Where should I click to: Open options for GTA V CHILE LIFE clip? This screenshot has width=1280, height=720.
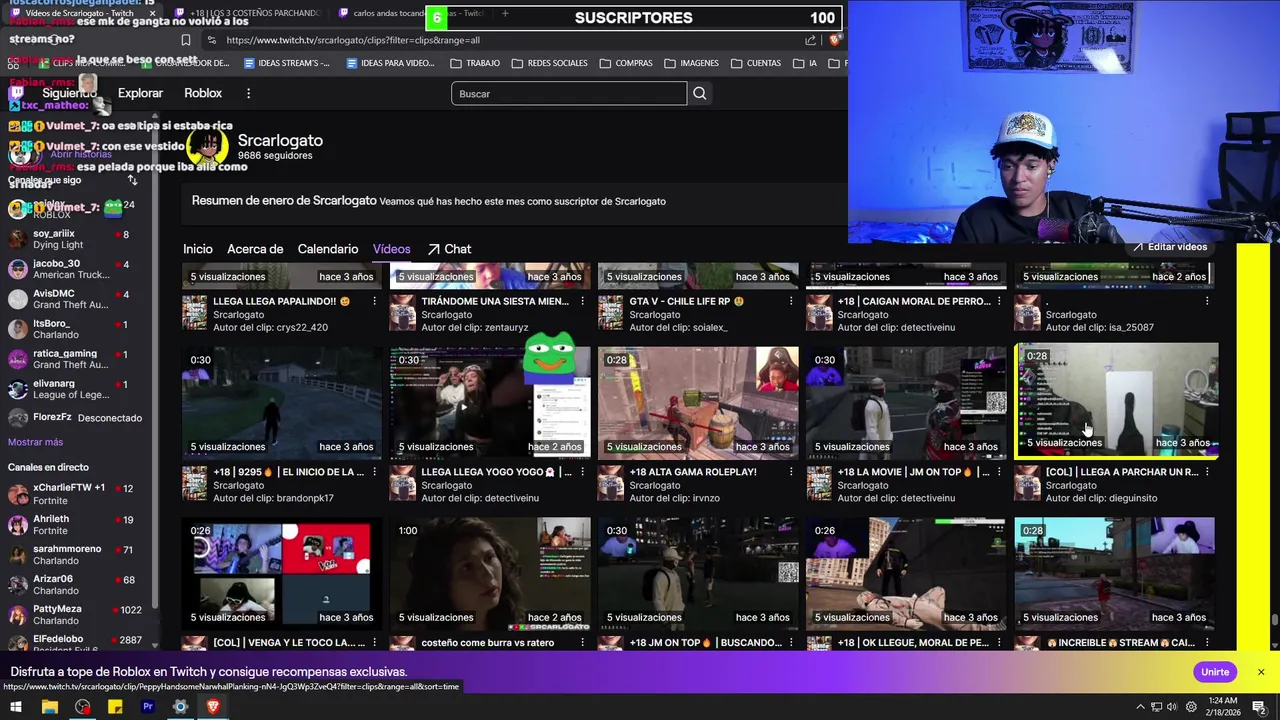point(790,301)
